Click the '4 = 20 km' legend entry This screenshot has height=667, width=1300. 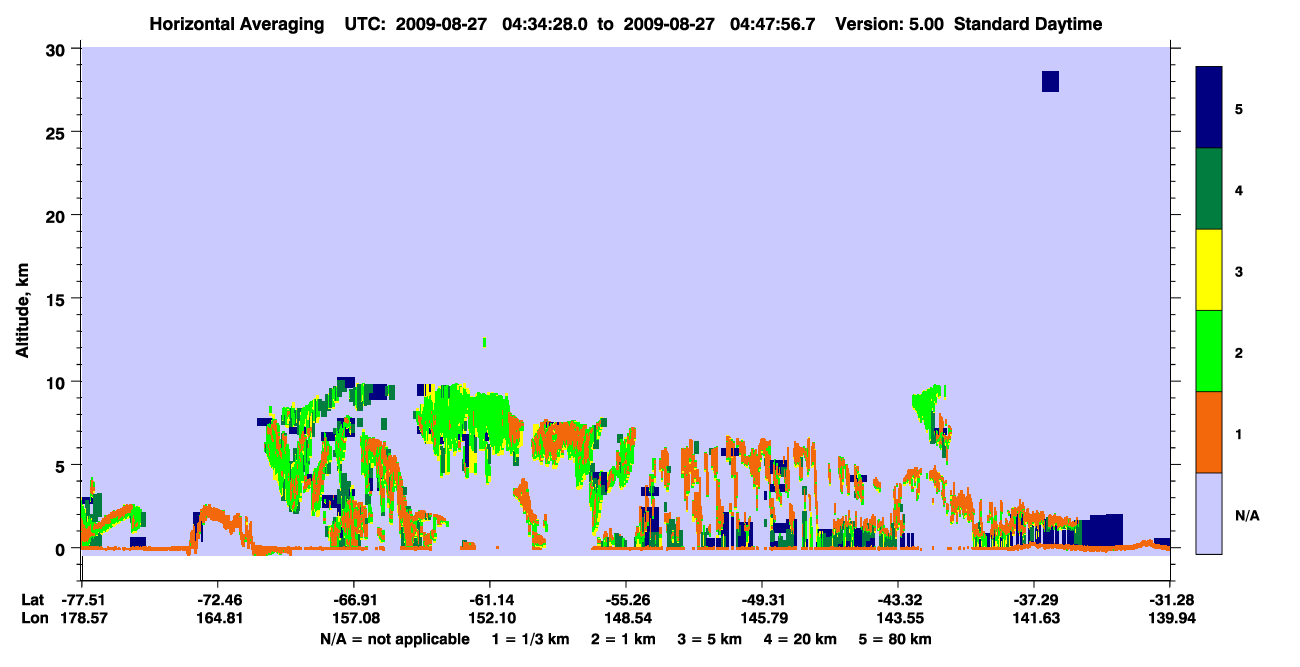click(799, 639)
